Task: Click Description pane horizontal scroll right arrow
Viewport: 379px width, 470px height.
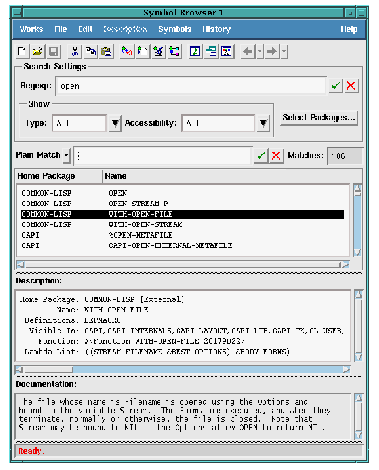Action: pyautogui.click(x=346, y=369)
